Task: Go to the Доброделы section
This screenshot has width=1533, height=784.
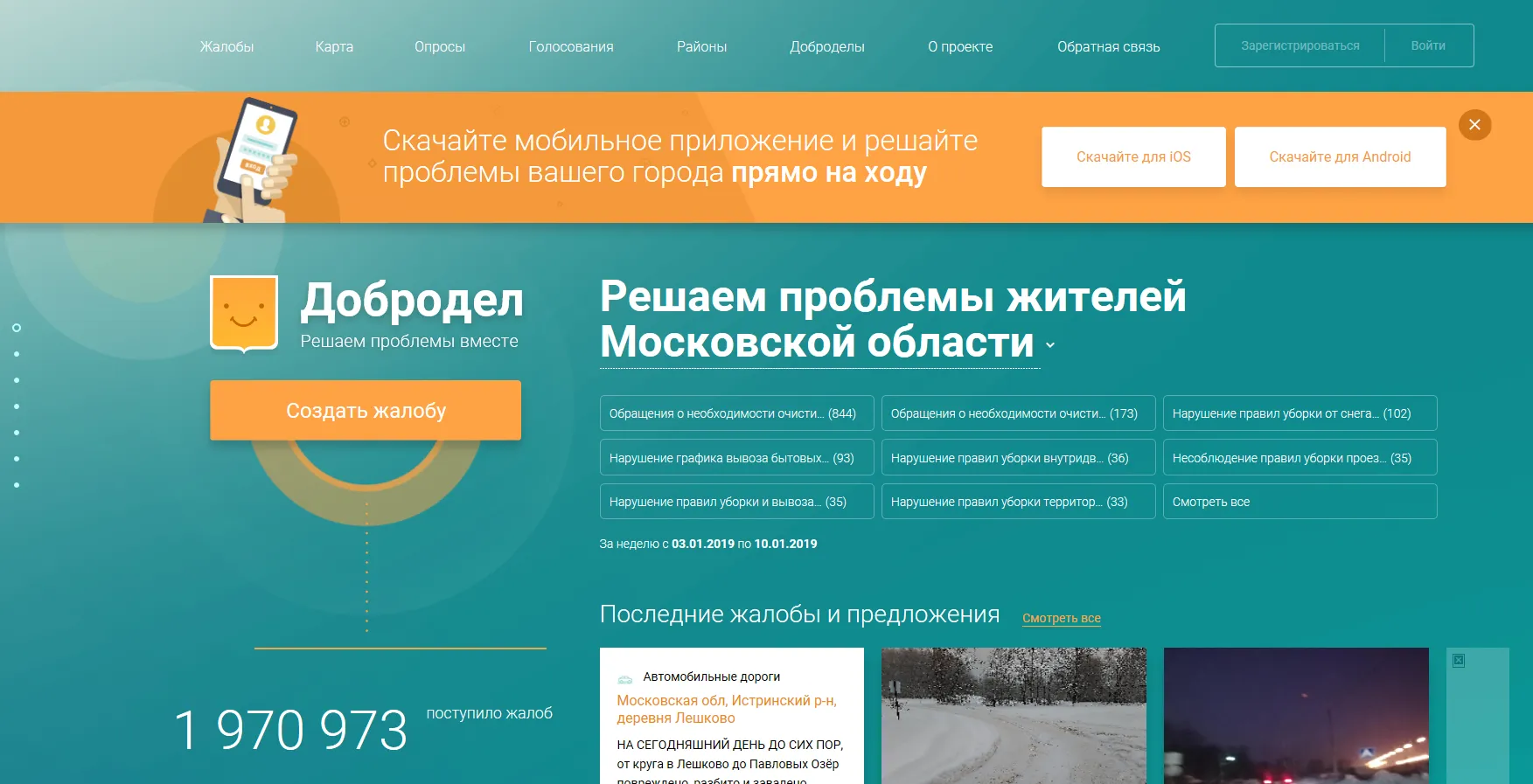Action: point(826,46)
